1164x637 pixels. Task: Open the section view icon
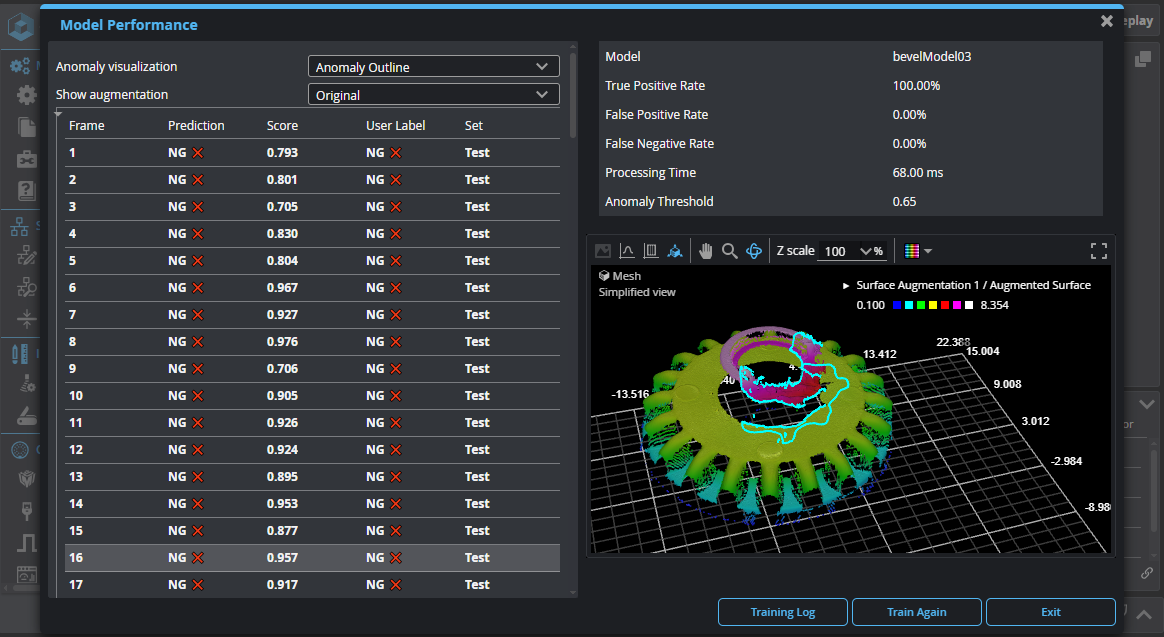point(651,251)
